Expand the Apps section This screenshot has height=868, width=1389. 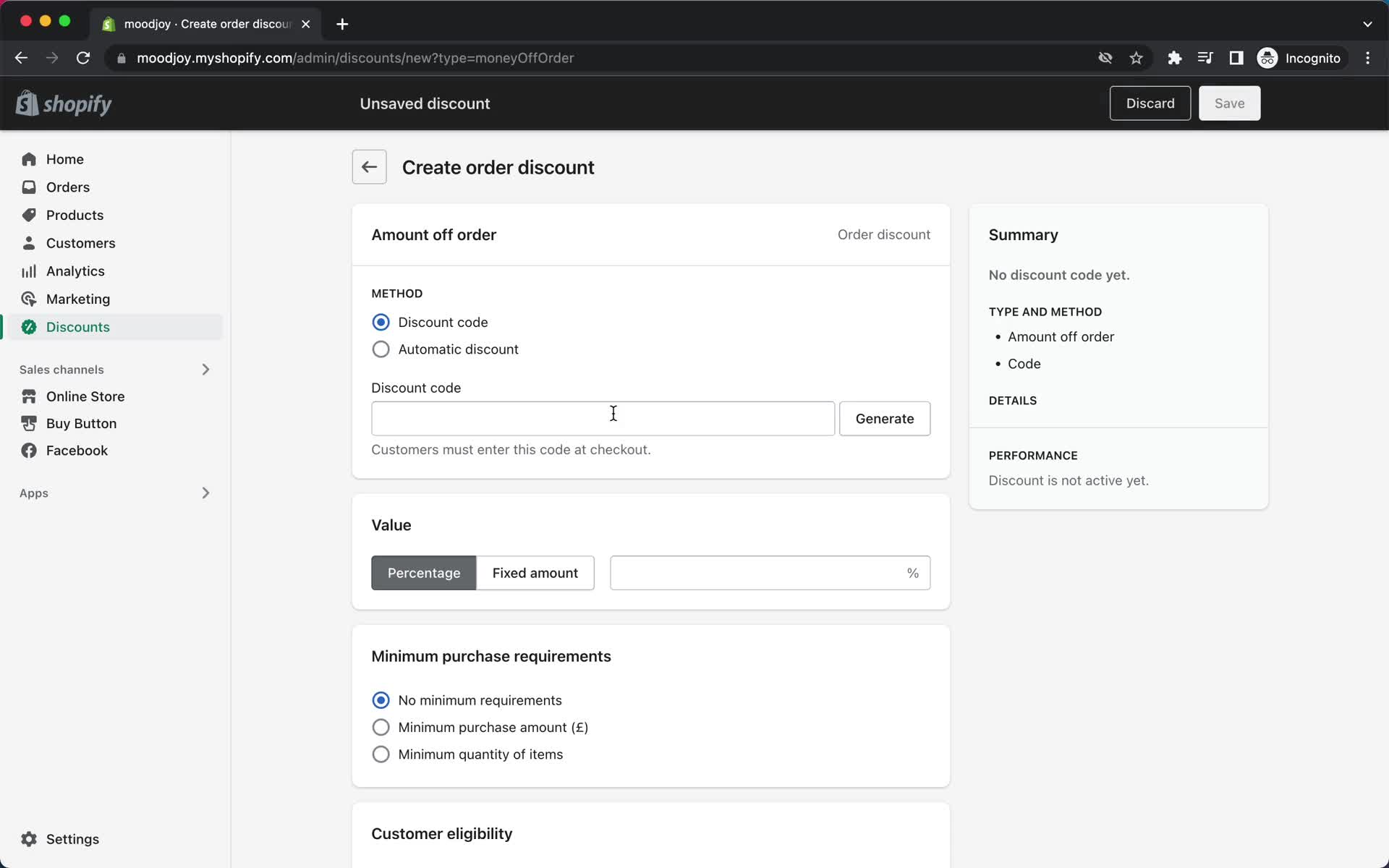(206, 493)
